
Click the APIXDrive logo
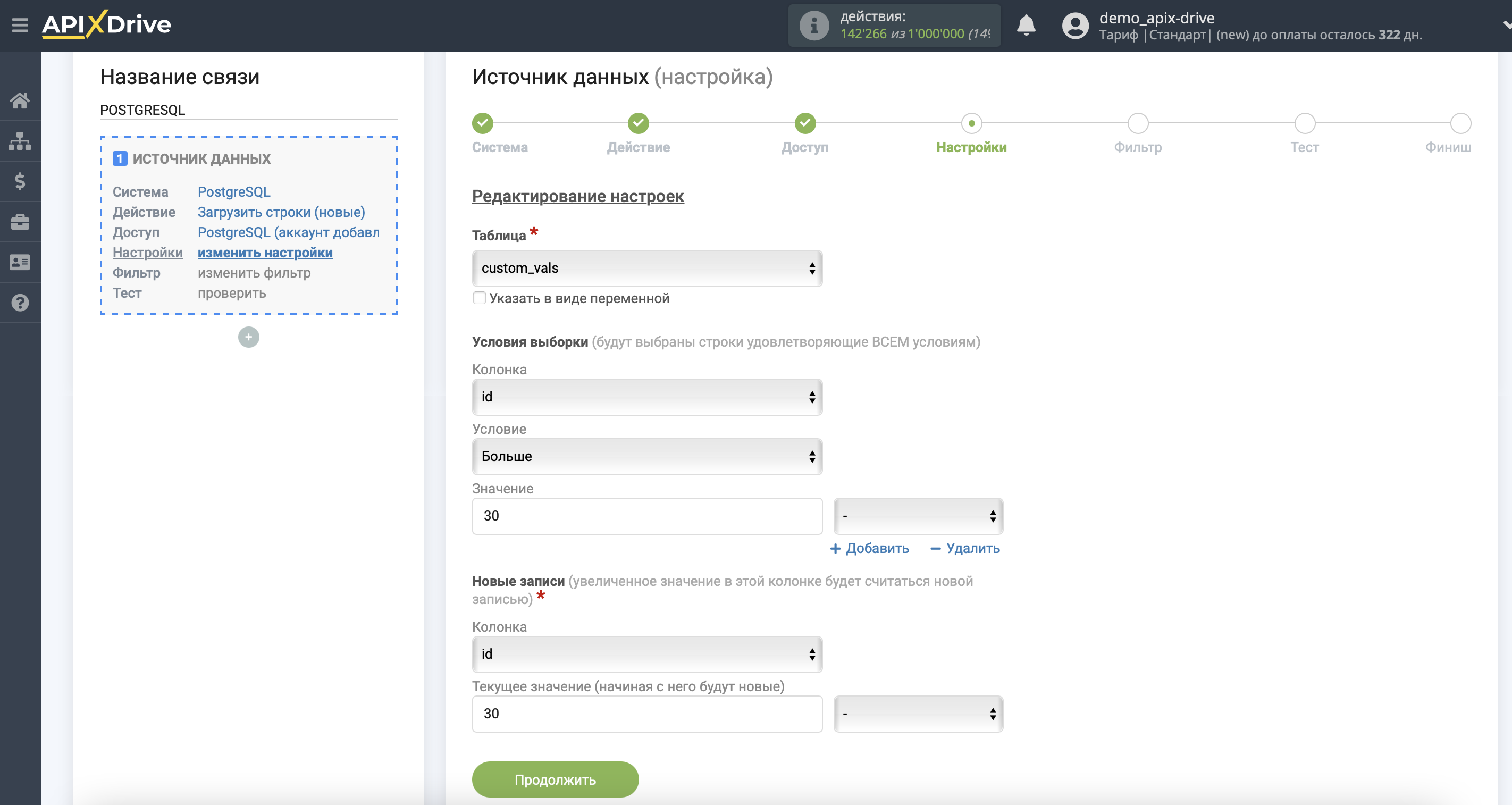pyautogui.click(x=106, y=24)
